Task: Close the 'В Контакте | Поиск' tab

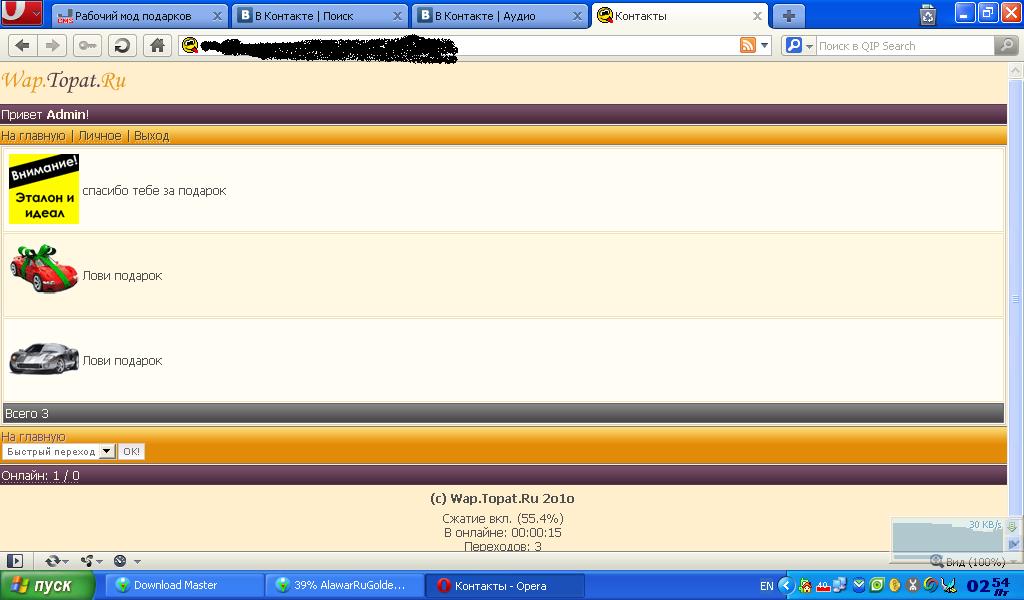Action: coord(397,16)
